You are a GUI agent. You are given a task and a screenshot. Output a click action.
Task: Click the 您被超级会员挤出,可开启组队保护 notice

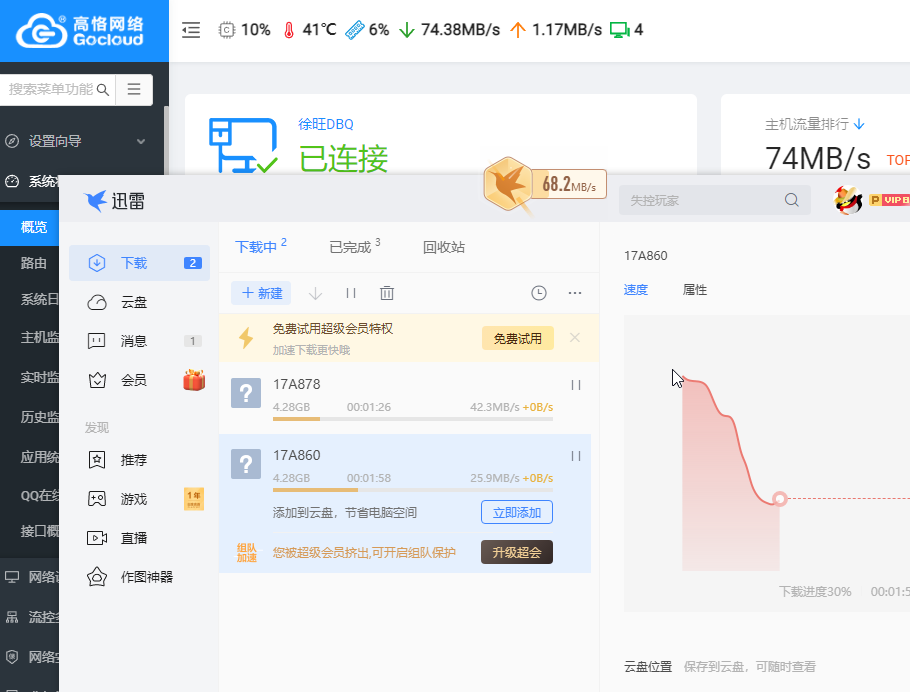coord(364,553)
